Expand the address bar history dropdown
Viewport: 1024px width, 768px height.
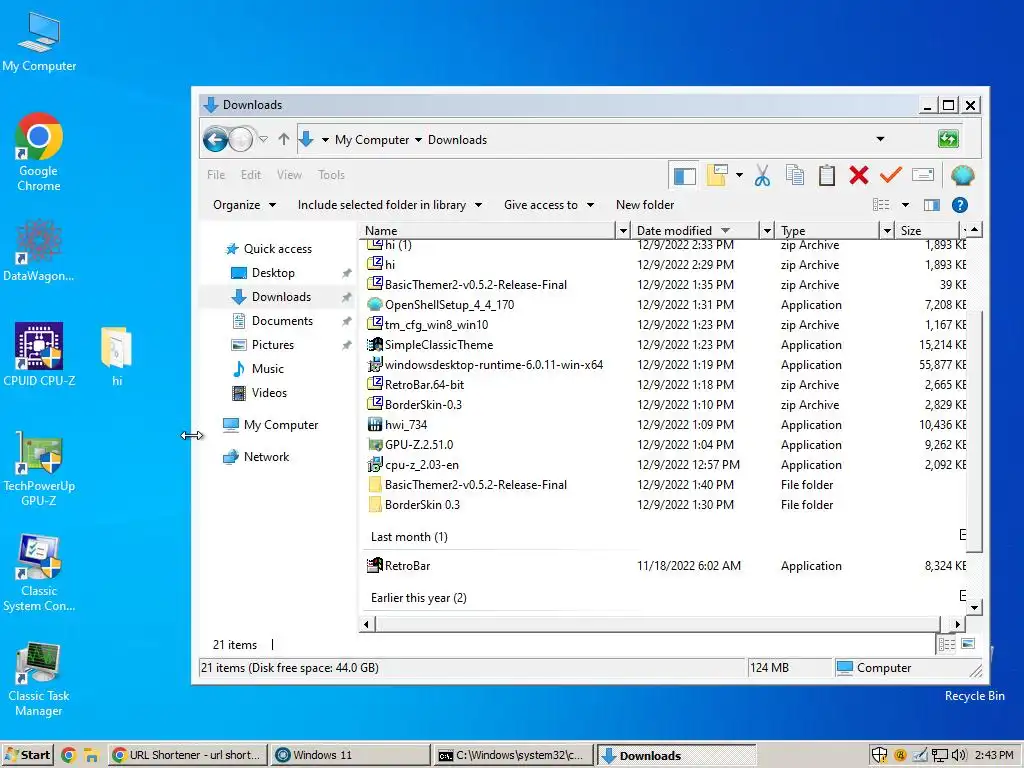[880, 139]
